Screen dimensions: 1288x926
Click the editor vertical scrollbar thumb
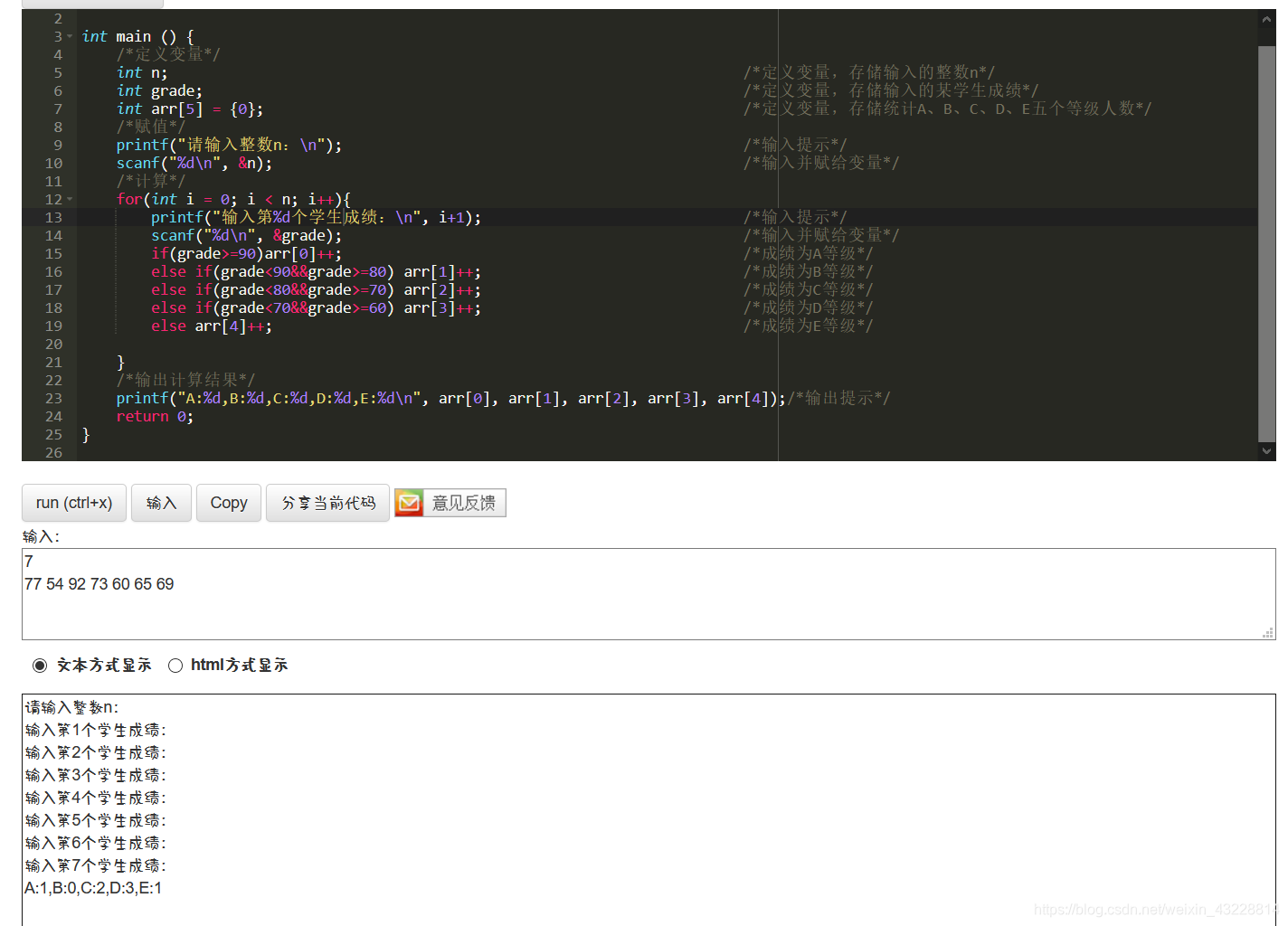tap(1266, 244)
